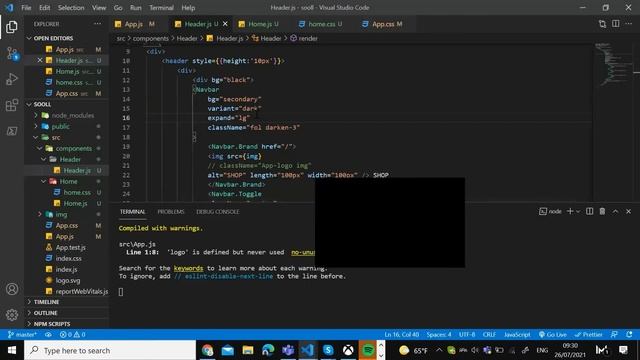Open Mail app from taskbar
Image resolution: width=640 pixels, height=360 pixels.
click(x=228, y=350)
